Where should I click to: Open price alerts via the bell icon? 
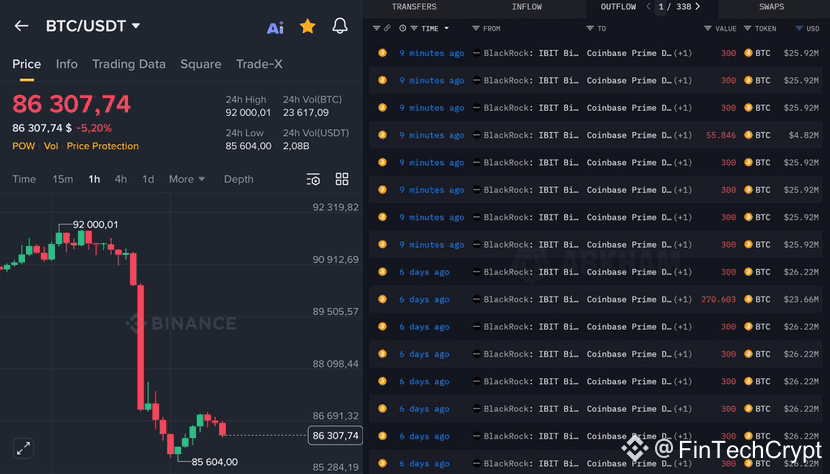340,26
